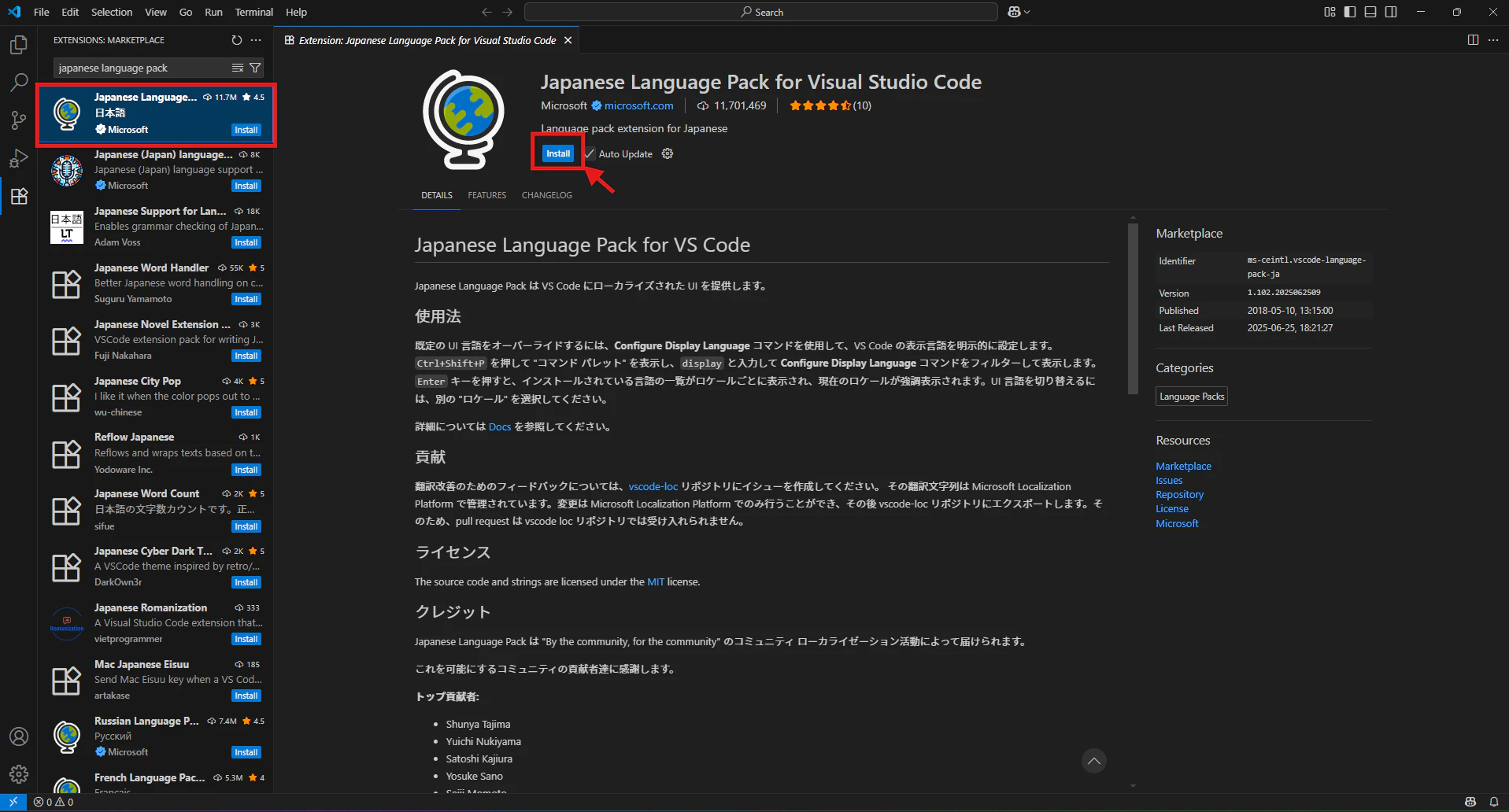Open the Edit menu
The image size is (1509, 812).
point(70,12)
